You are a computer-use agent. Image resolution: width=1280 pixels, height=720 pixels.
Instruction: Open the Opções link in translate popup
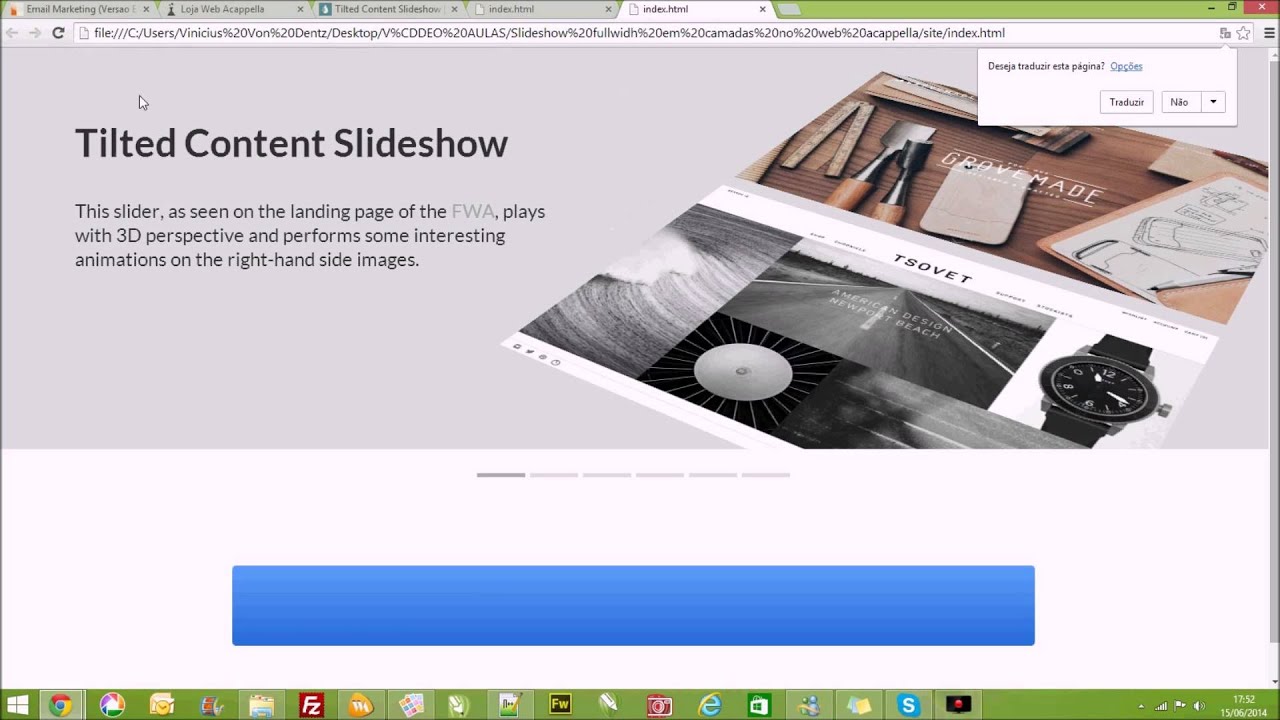coord(1126,66)
